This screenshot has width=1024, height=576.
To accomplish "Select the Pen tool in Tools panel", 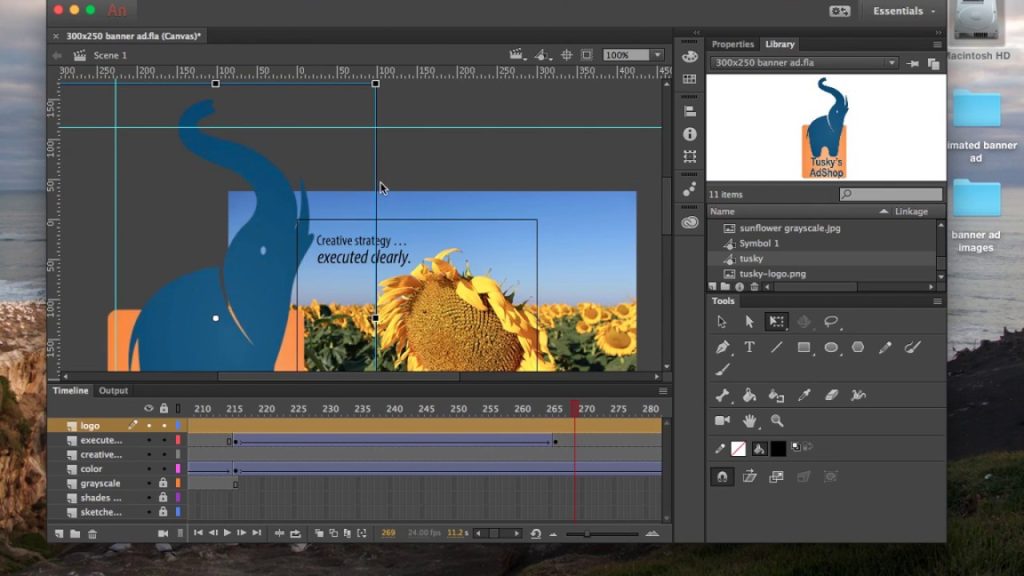I will point(722,348).
